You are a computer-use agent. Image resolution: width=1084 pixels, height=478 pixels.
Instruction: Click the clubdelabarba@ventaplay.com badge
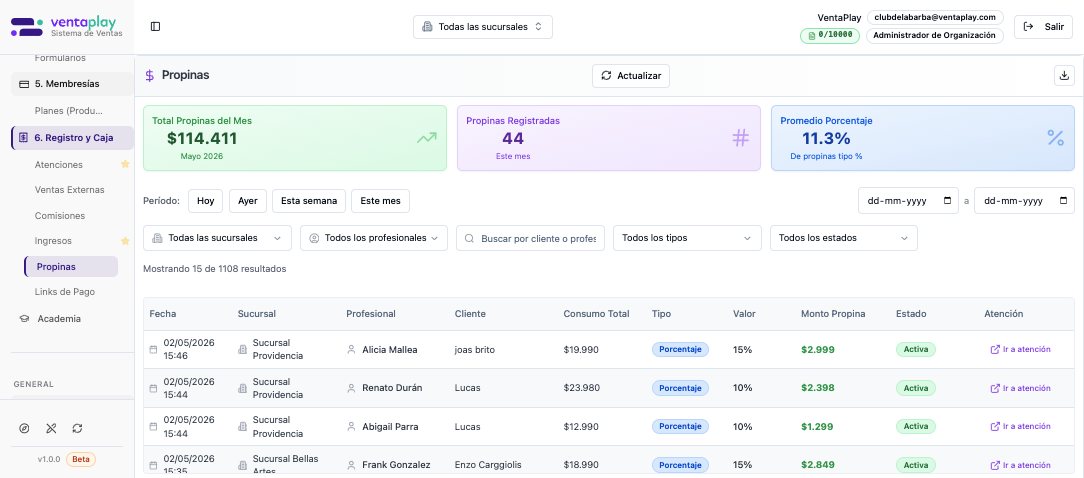pyautogui.click(x=935, y=17)
